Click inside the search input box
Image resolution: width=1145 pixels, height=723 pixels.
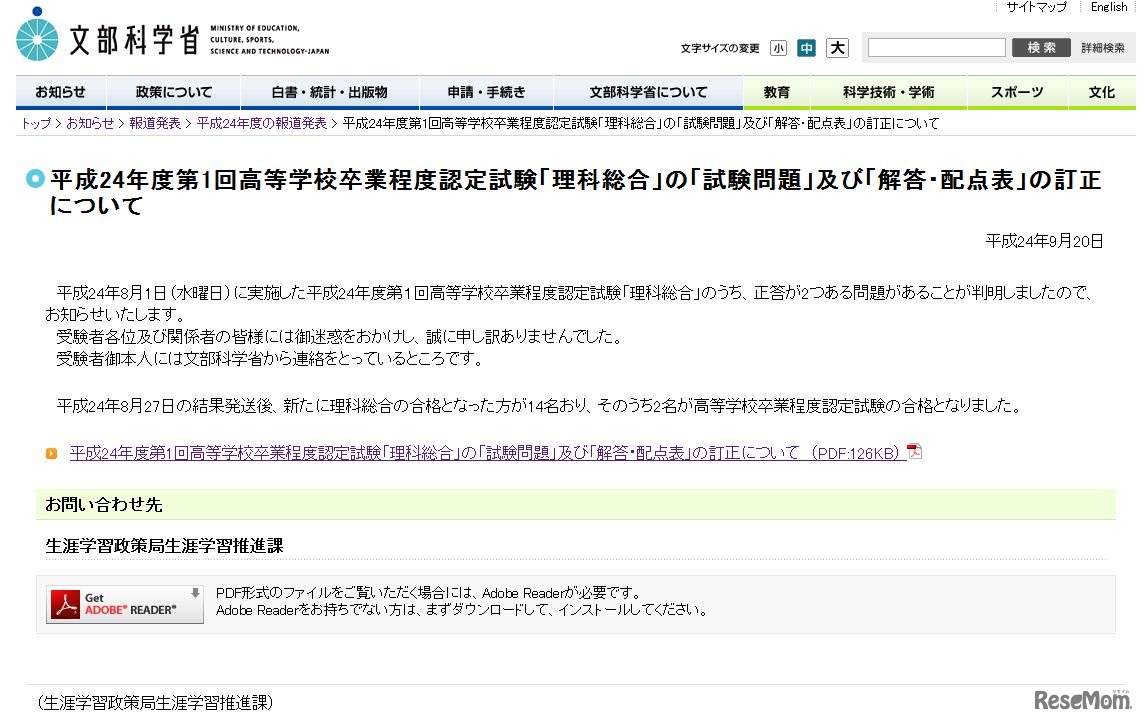936,47
